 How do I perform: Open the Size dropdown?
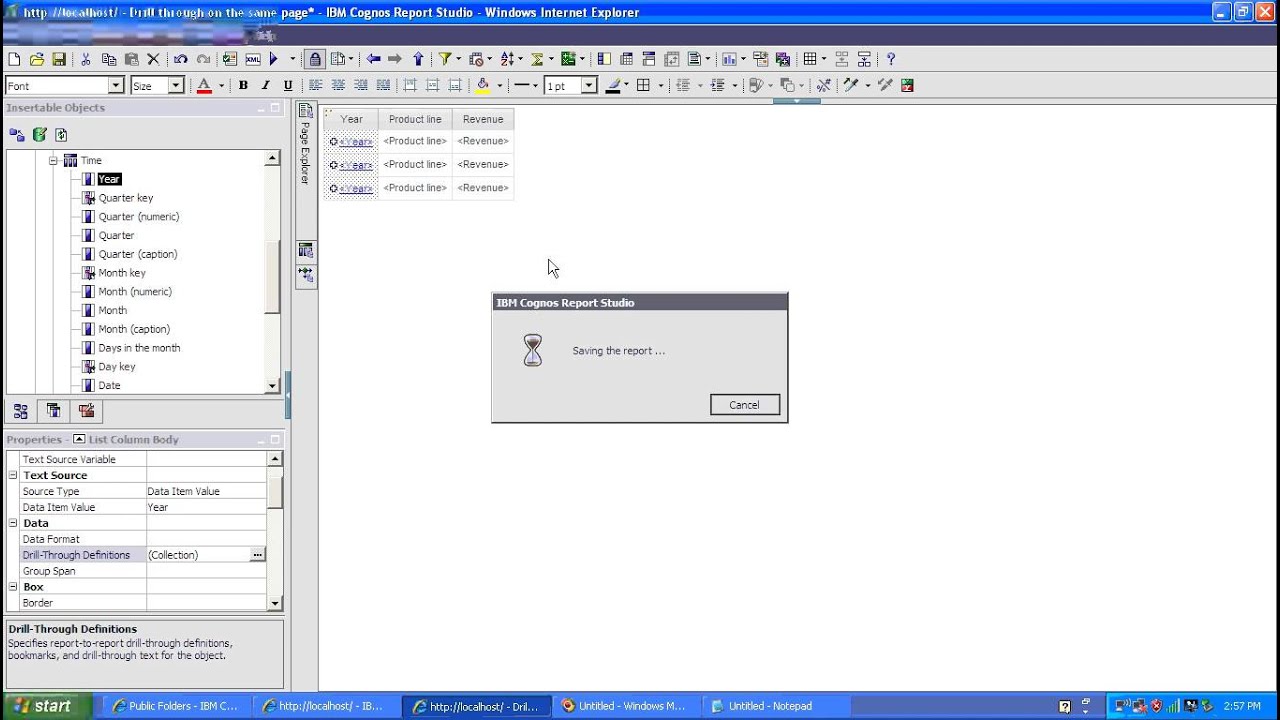175,86
